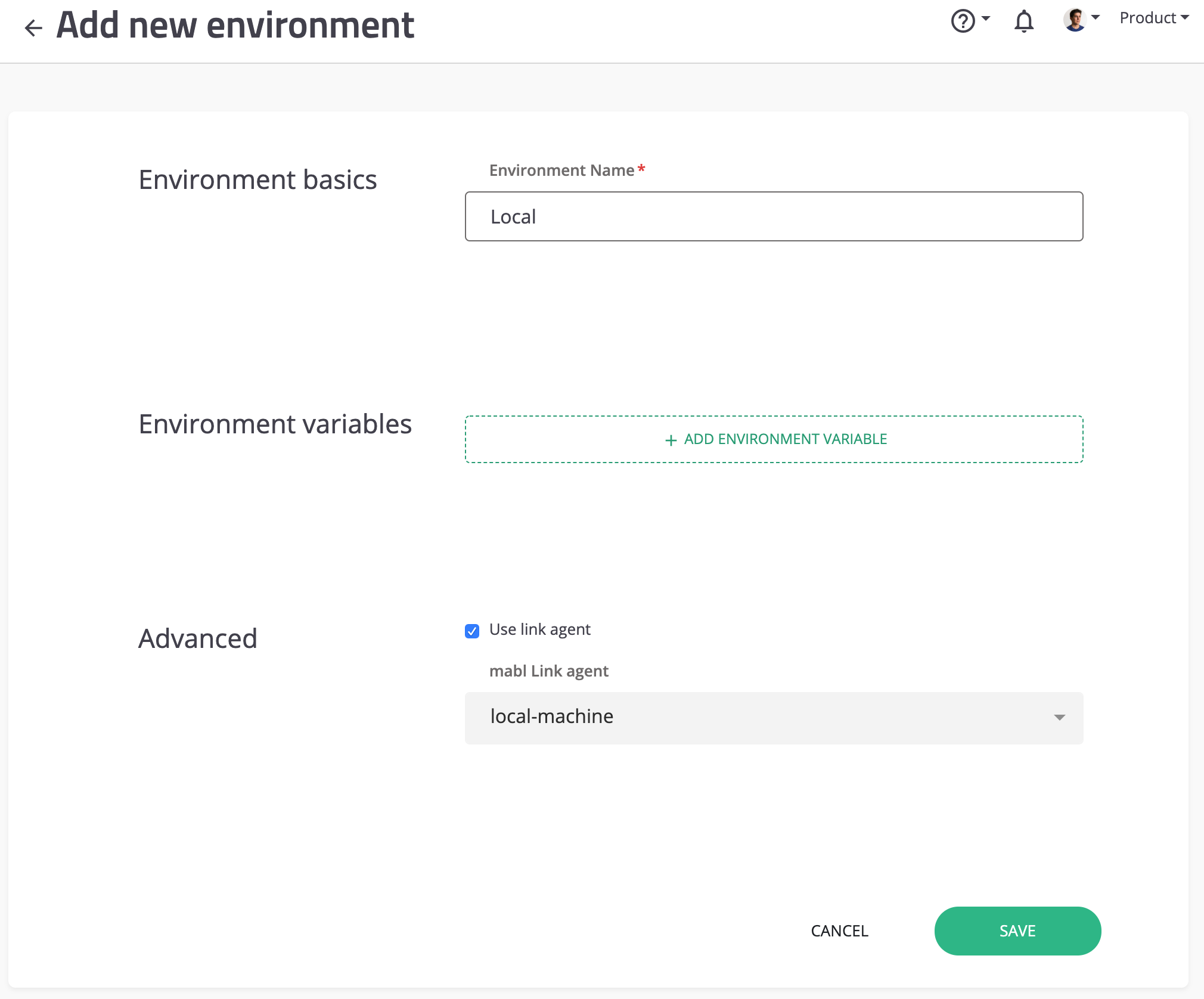Click the Use link agent label
The width and height of the screenshot is (1204, 999).
(539, 629)
